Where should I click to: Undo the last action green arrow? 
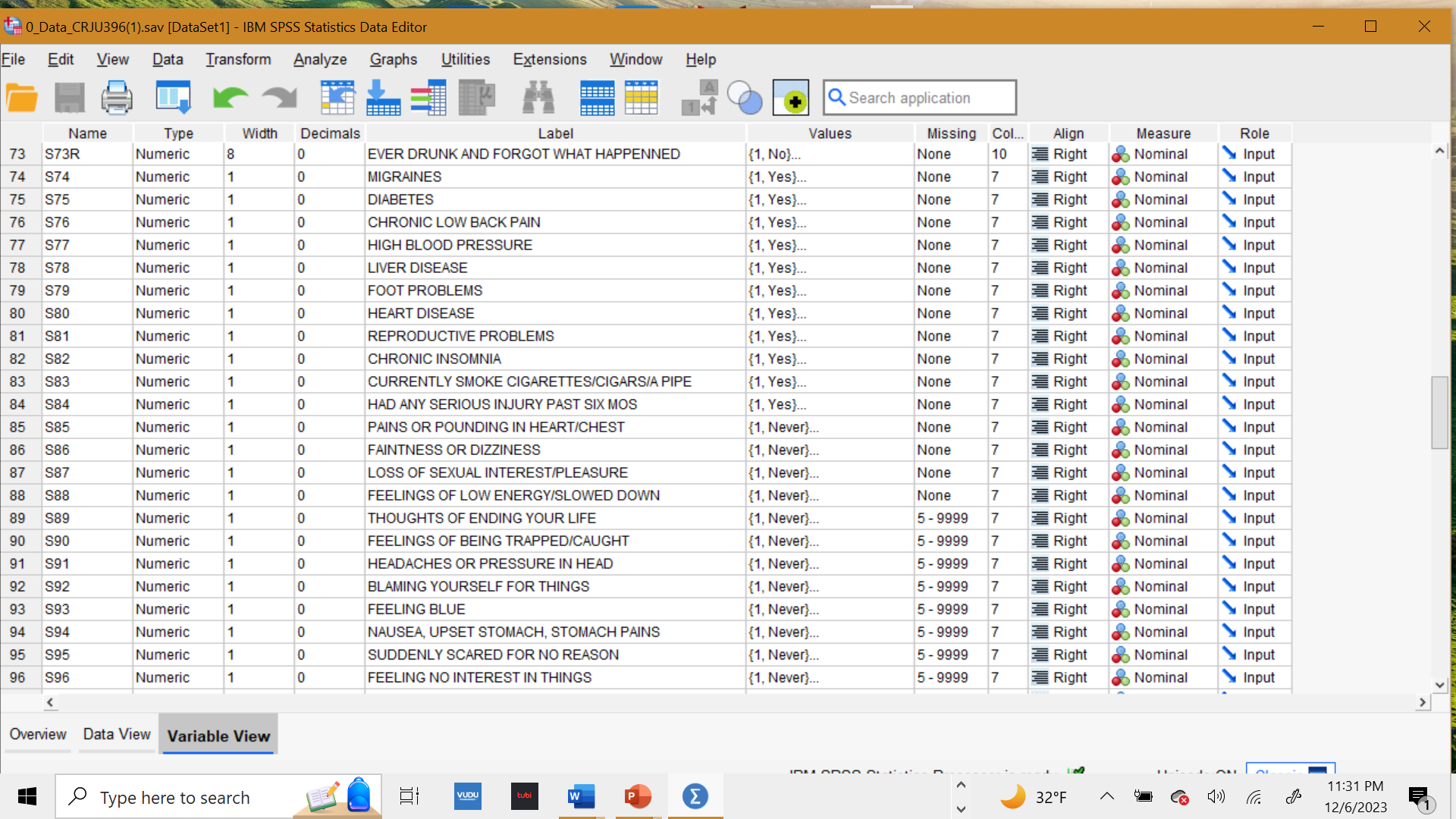(231, 98)
